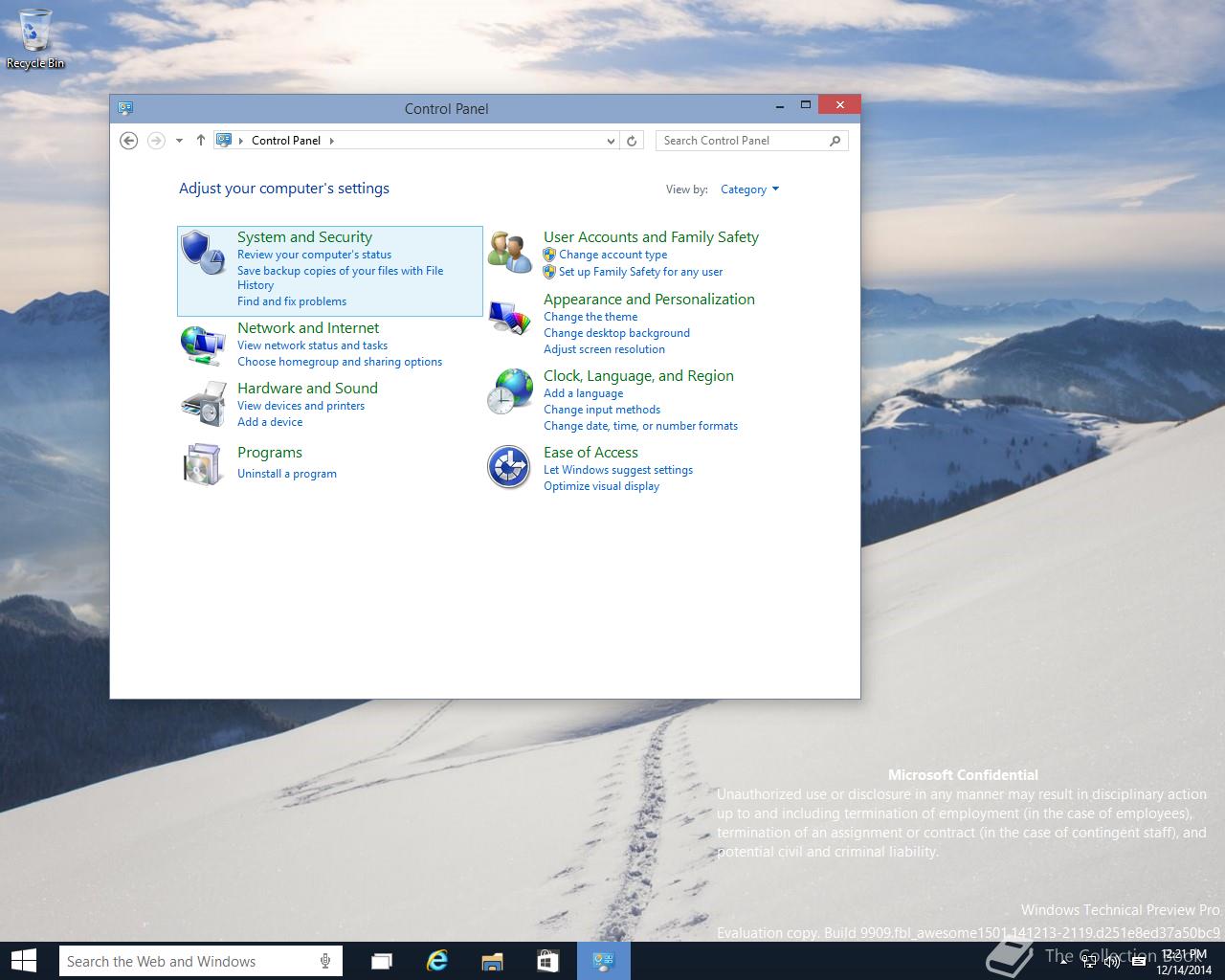Screen dimensions: 1225x980
Task: Open View network status and tasks
Action: pos(312,345)
